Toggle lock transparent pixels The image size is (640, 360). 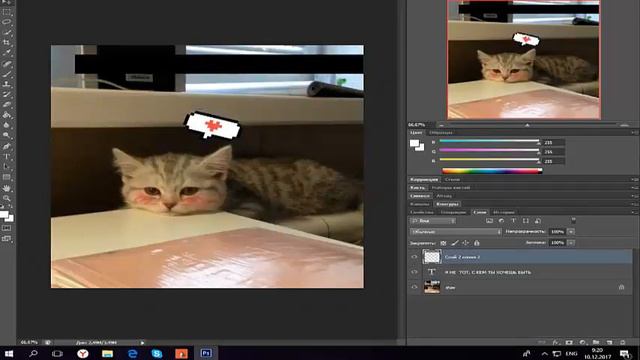coord(444,243)
